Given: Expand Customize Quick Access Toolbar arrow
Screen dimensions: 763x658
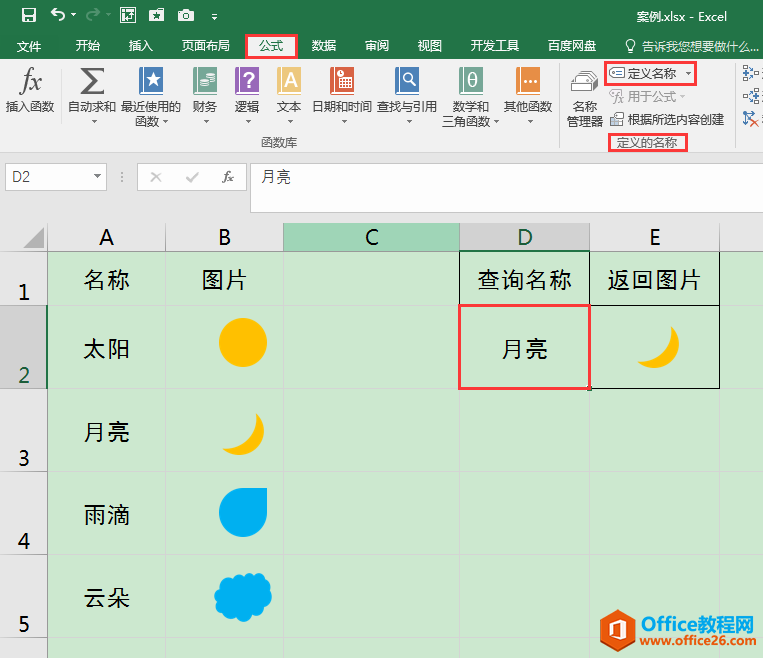Looking at the screenshot, I should tap(215, 16).
